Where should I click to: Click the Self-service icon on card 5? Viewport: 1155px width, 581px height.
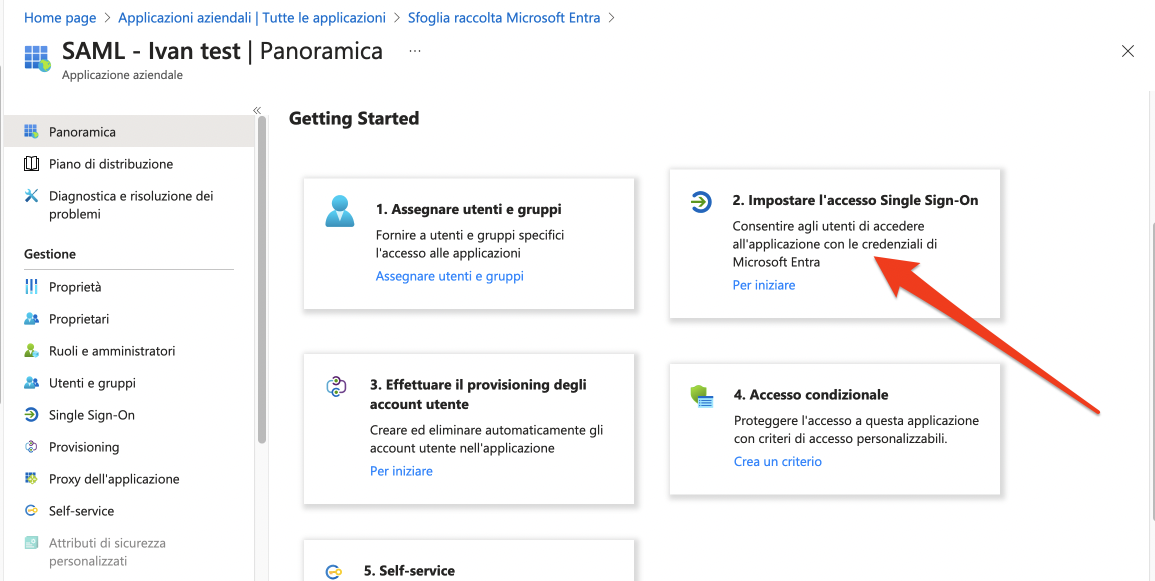[x=334, y=571]
